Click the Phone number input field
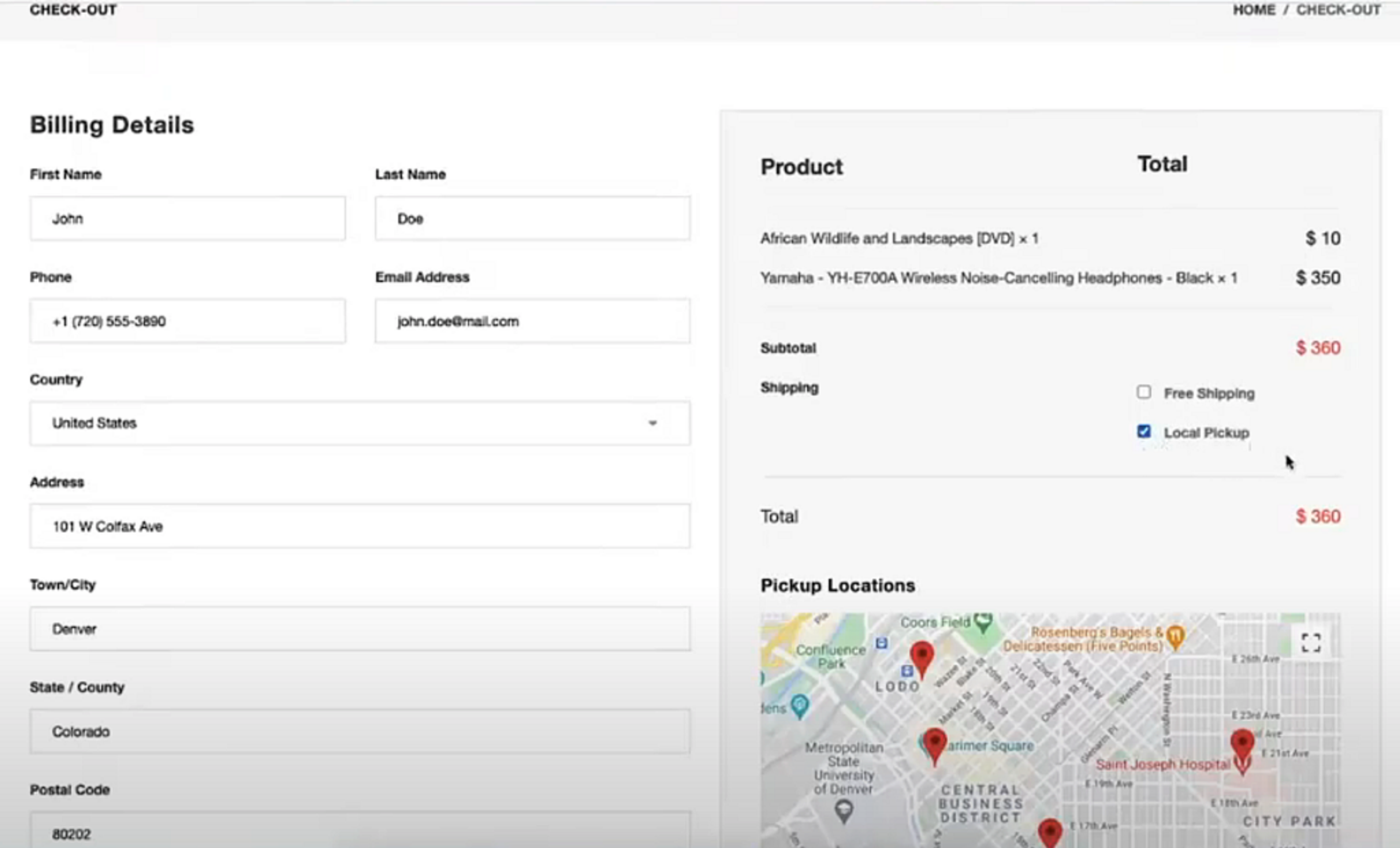Image resolution: width=1400 pixels, height=848 pixels. [187, 321]
